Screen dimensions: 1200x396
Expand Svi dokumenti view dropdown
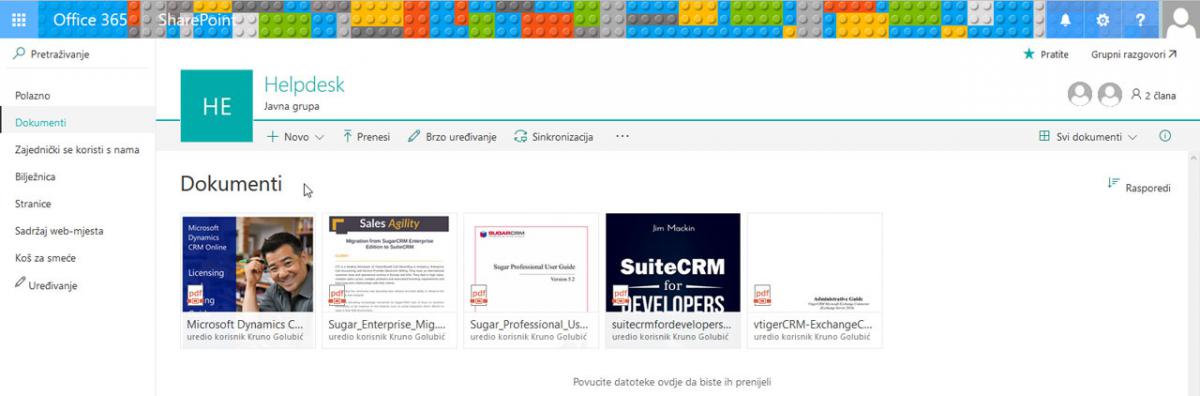[x=1088, y=137]
